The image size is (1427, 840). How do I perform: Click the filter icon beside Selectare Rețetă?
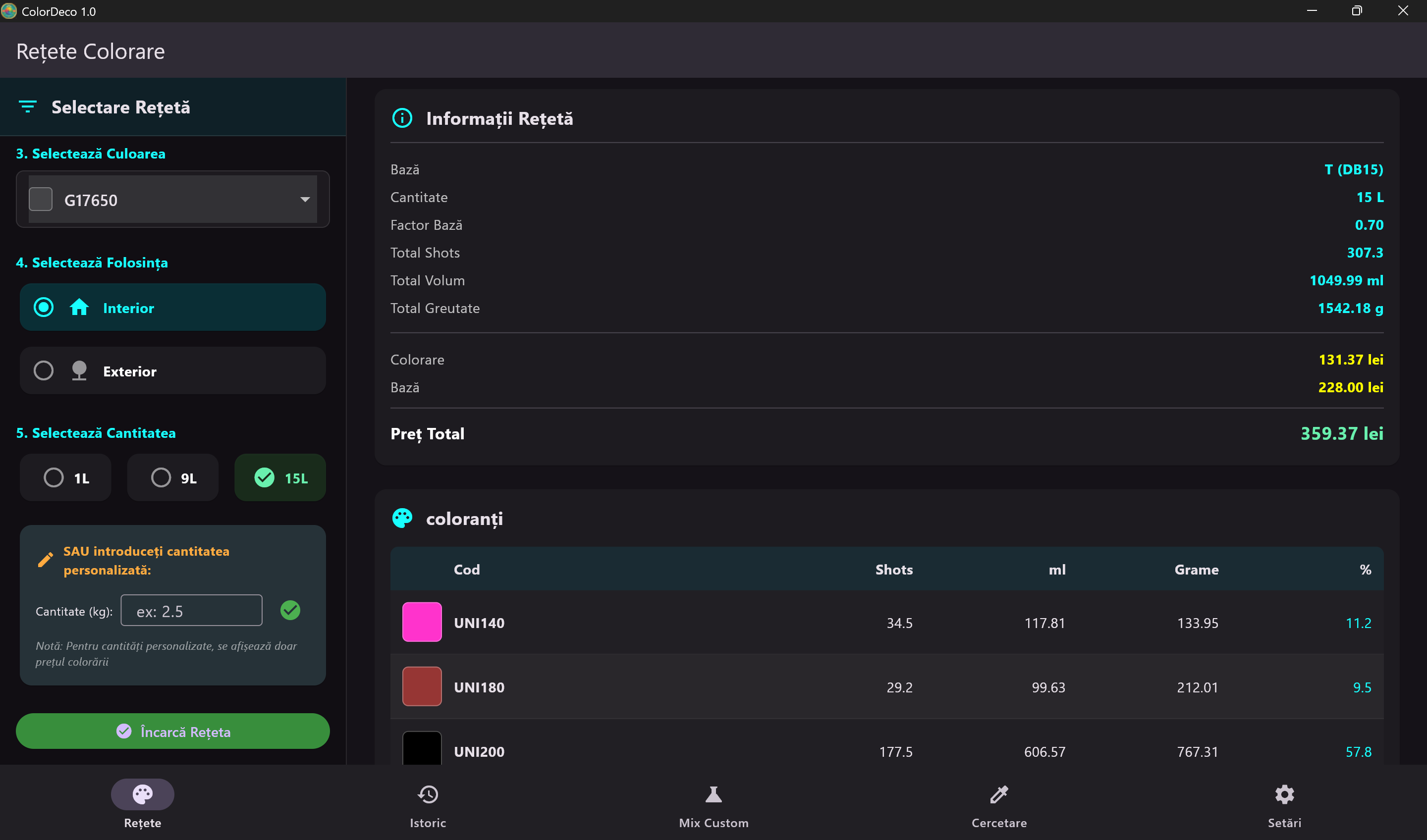(x=28, y=107)
